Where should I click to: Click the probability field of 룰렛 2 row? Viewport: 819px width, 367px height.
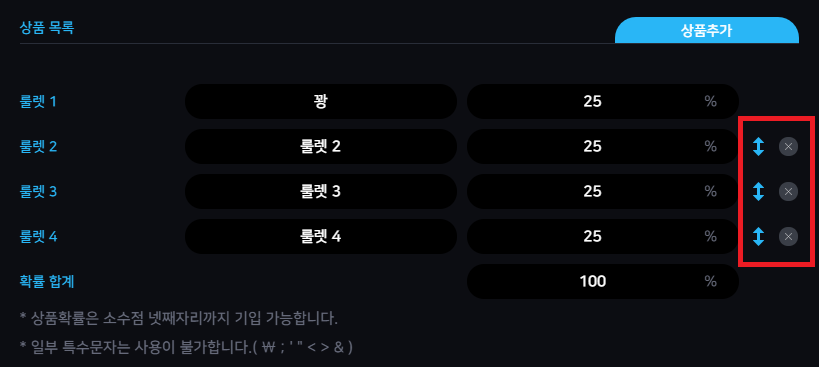(603, 147)
